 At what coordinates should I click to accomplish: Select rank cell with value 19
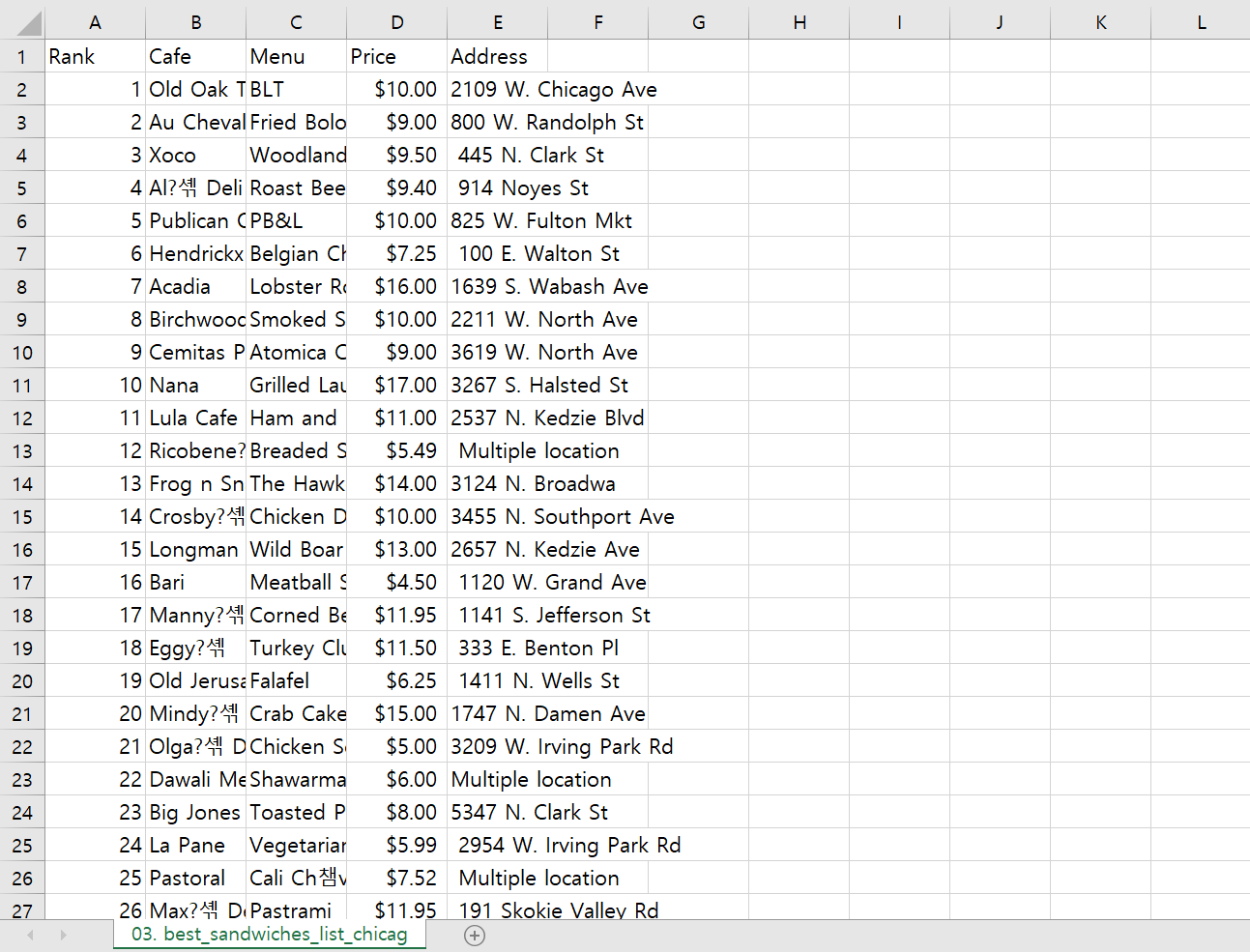pos(95,680)
